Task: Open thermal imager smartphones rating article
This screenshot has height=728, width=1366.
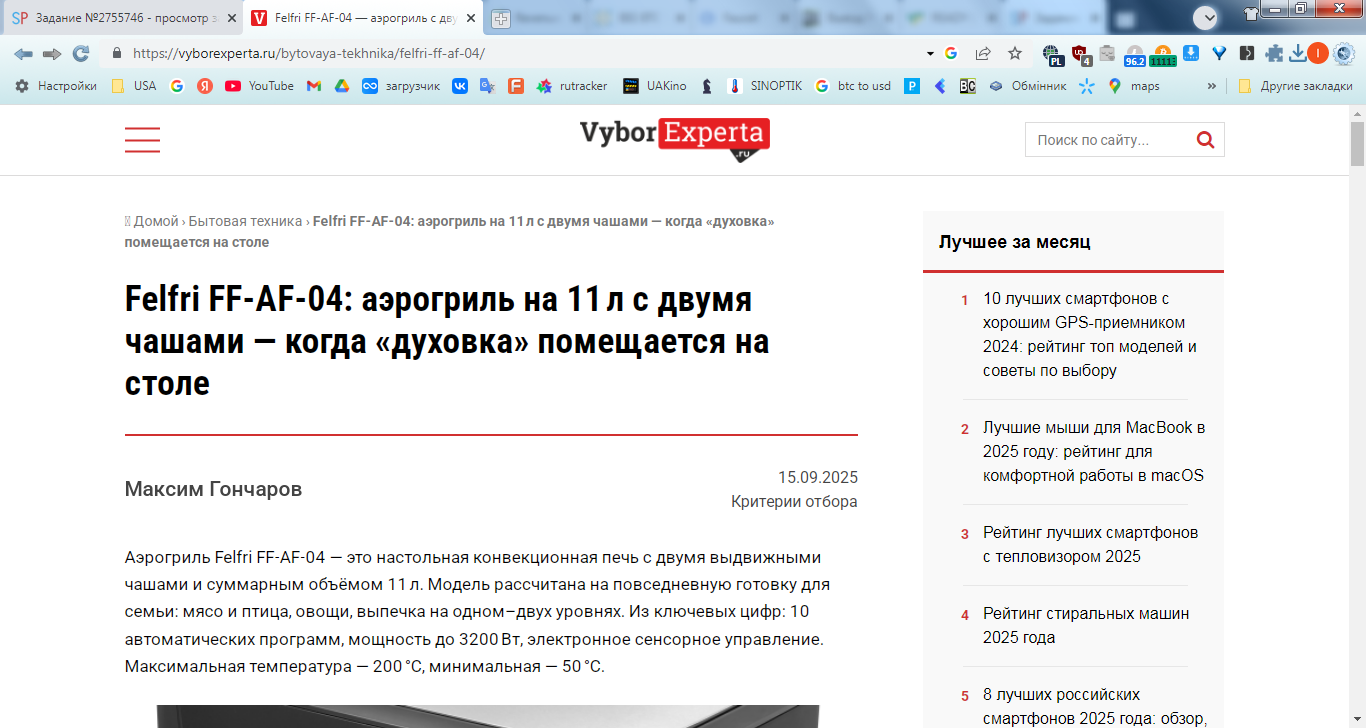Action: 1090,544
